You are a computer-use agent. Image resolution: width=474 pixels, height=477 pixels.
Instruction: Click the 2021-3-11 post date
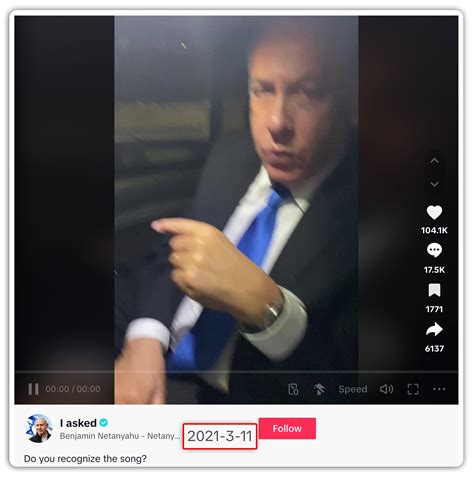tap(220, 436)
